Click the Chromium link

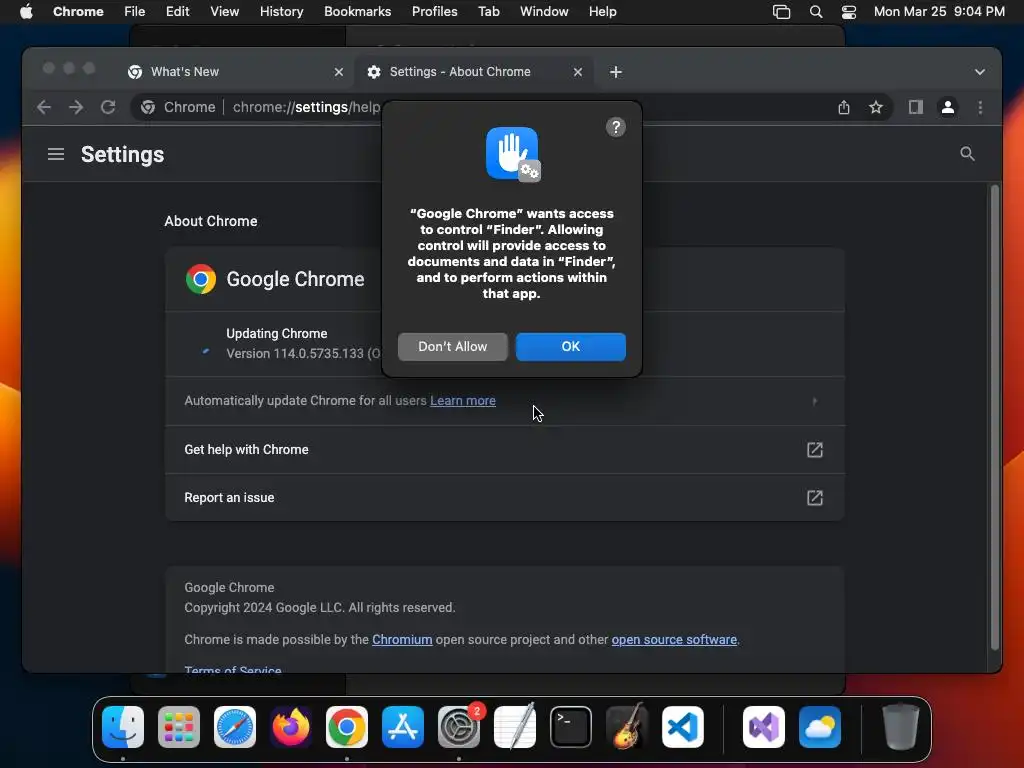tap(402, 639)
